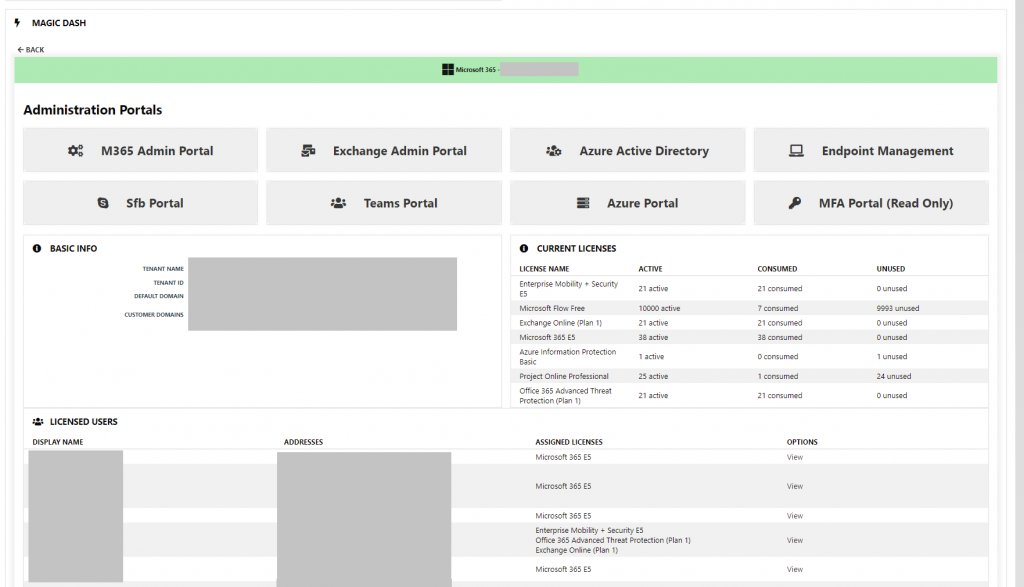Image resolution: width=1024 pixels, height=587 pixels.
Task: Click the laptop icon on Endpoint Management
Action: 796,151
